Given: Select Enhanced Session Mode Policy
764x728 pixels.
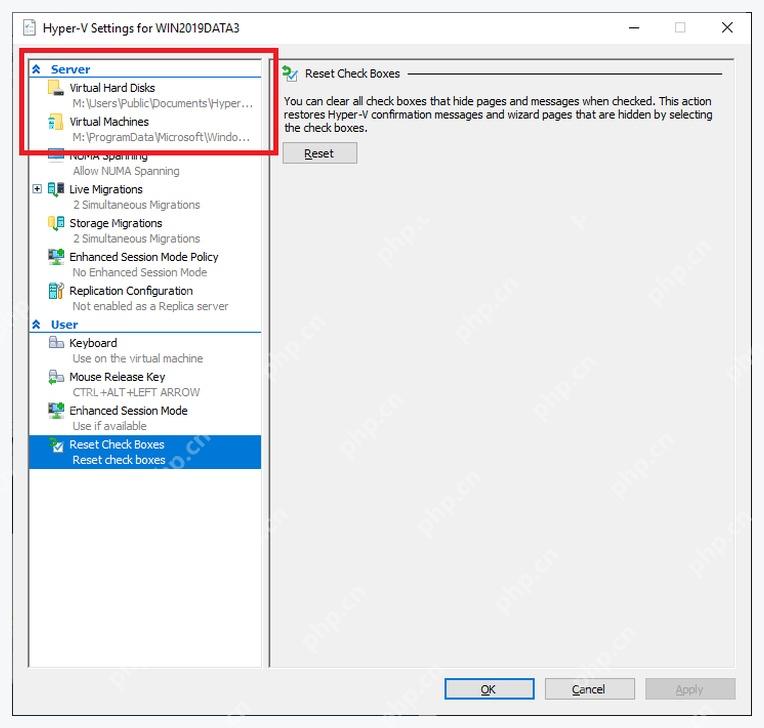Looking at the screenshot, I should click(x=144, y=257).
